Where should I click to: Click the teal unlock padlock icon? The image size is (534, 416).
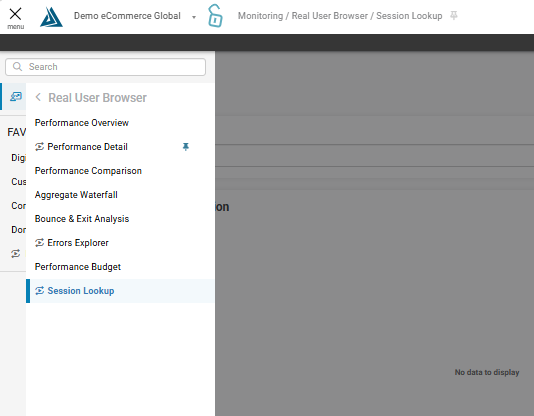point(215,16)
